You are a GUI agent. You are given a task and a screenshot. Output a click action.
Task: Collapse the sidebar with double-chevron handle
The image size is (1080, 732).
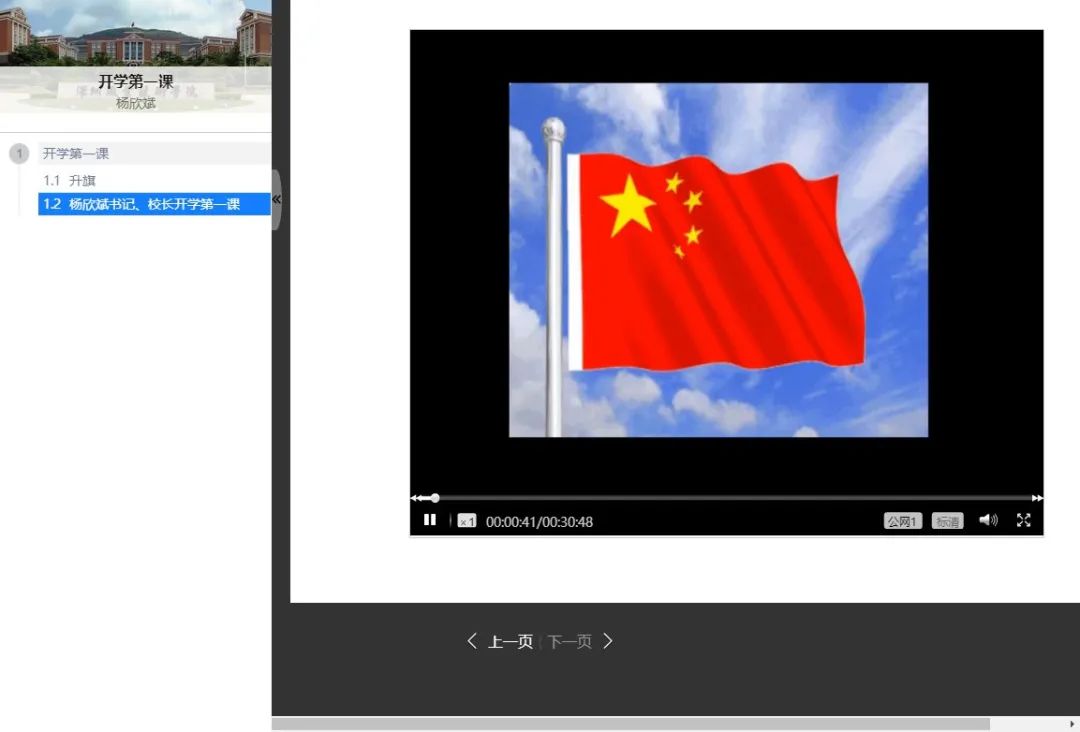277,199
